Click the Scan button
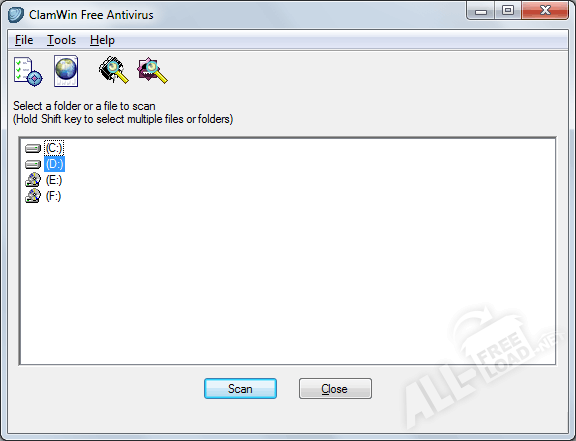Viewport: 576px width, 441px height. point(240,388)
